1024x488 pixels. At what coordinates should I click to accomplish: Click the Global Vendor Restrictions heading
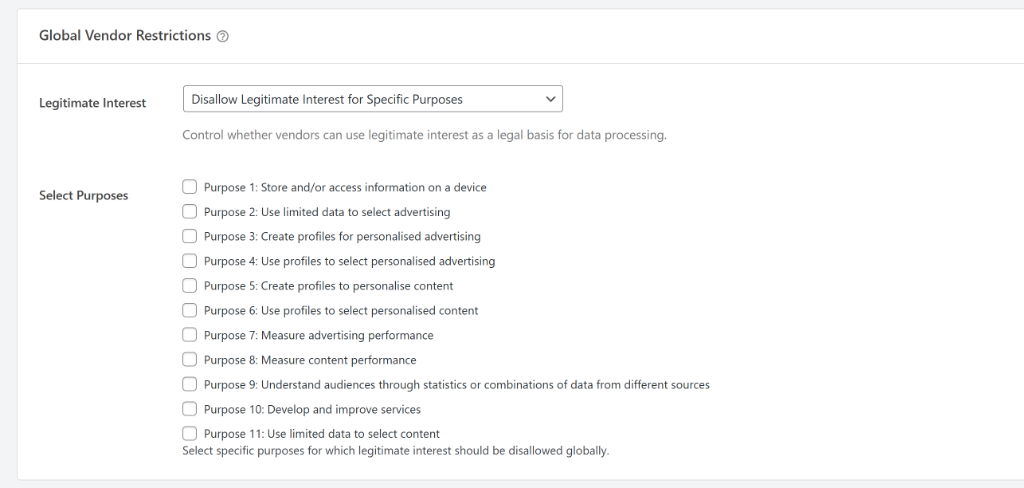click(x=125, y=36)
